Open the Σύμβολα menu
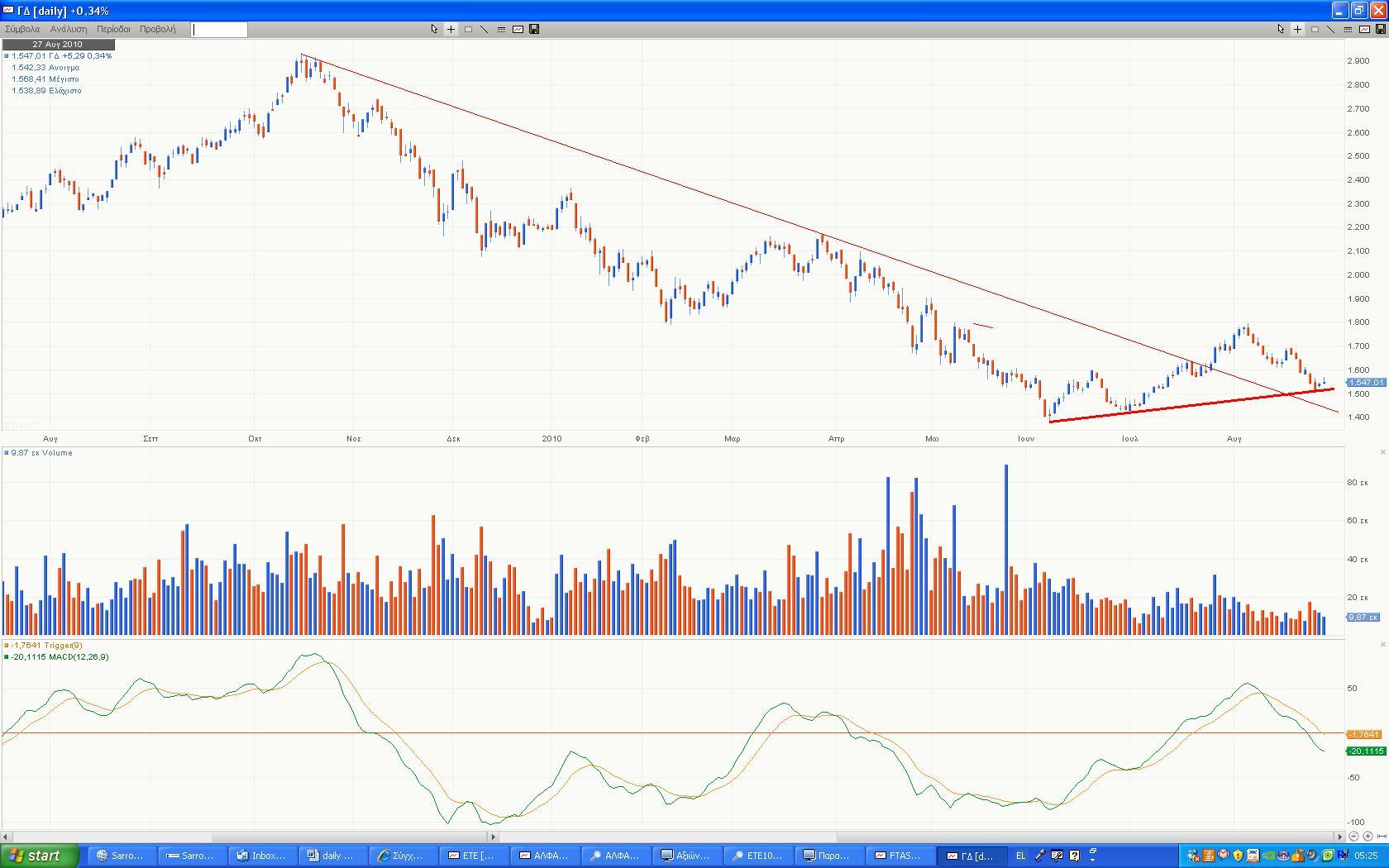The height and width of the screenshot is (868, 1389). [x=22, y=29]
